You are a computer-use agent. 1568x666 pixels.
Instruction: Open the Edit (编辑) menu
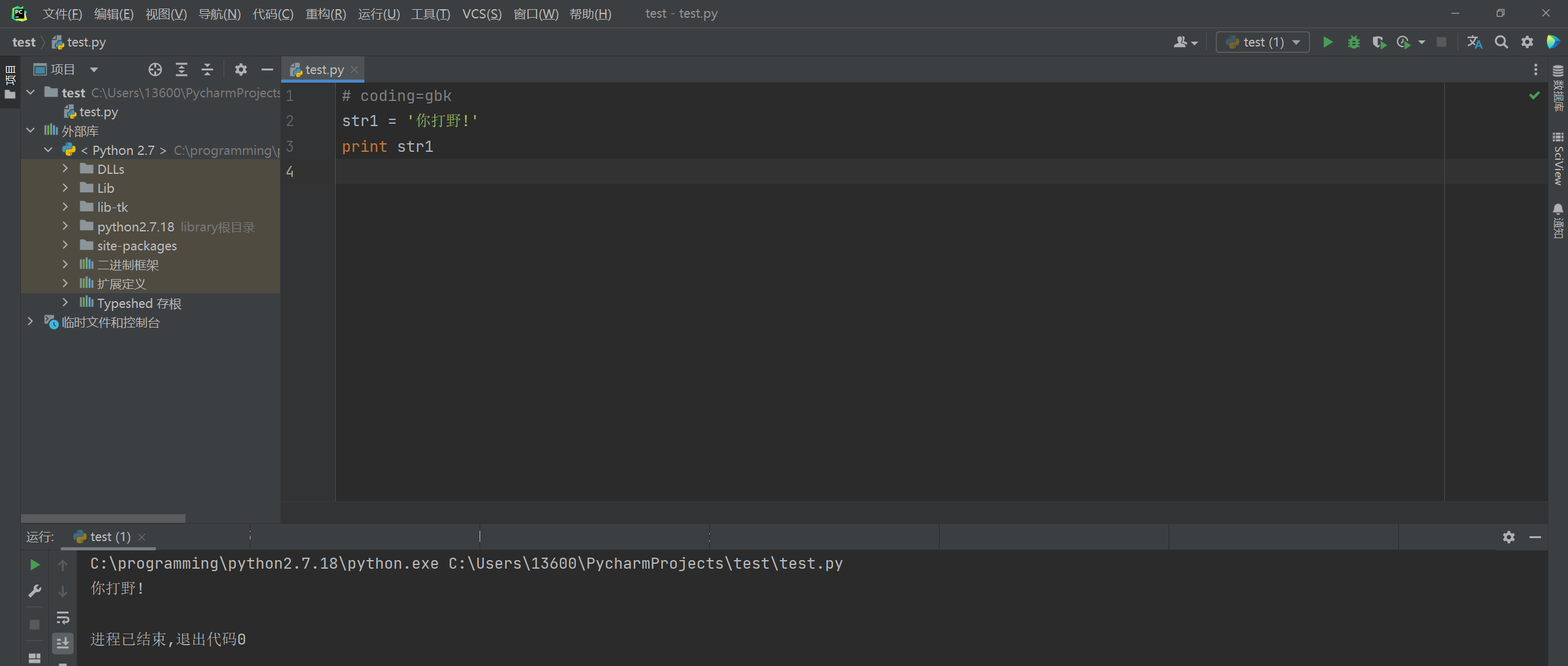pos(113,13)
